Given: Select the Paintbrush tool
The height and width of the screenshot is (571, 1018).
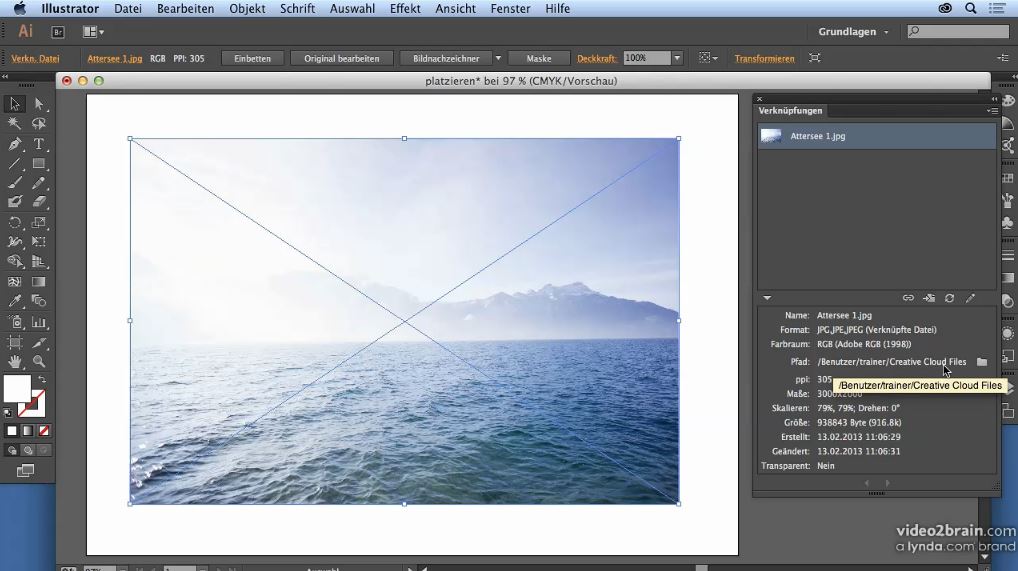Looking at the screenshot, I should tap(14, 183).
